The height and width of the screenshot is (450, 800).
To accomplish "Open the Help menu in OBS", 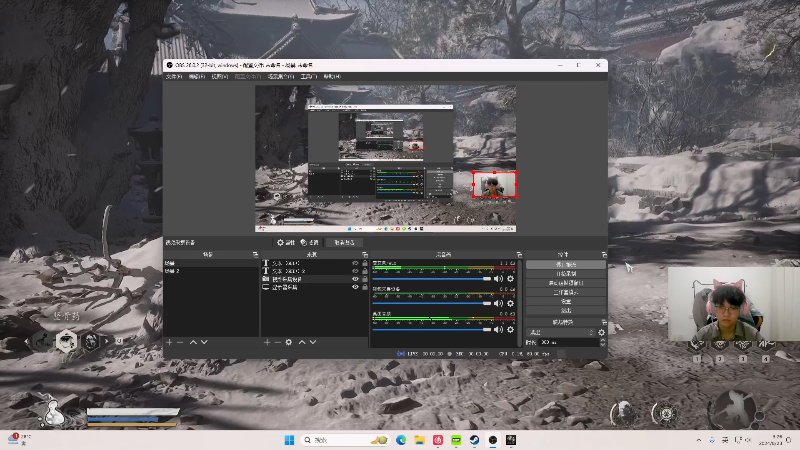I will coord(332,77).
